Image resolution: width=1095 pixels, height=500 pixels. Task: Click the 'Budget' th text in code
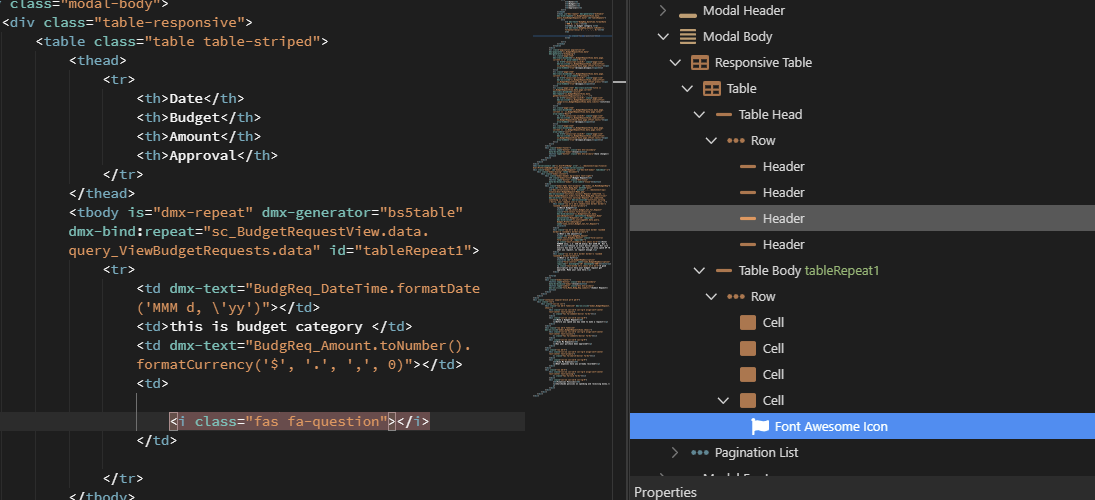point(195,117)
